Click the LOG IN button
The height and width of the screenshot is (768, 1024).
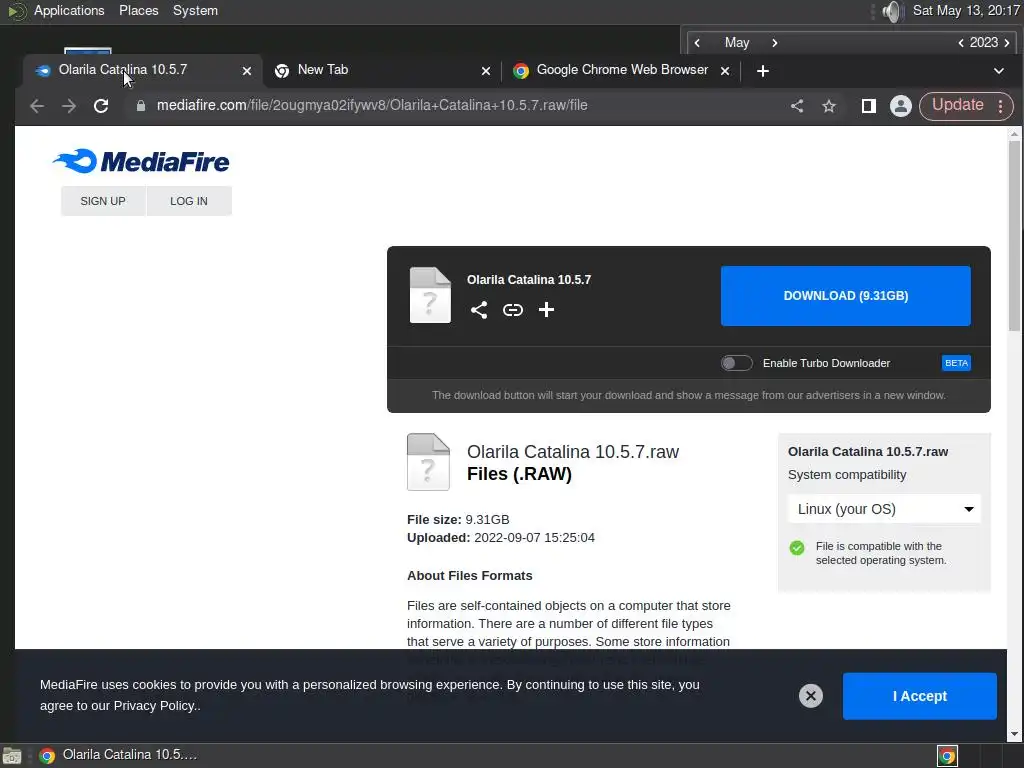[189, 201]
